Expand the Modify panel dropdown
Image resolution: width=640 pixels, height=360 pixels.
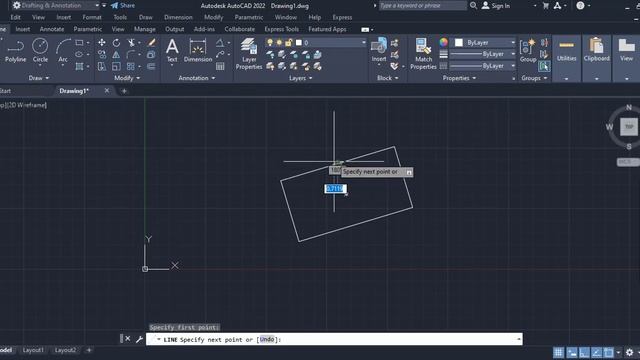(127, 78)
